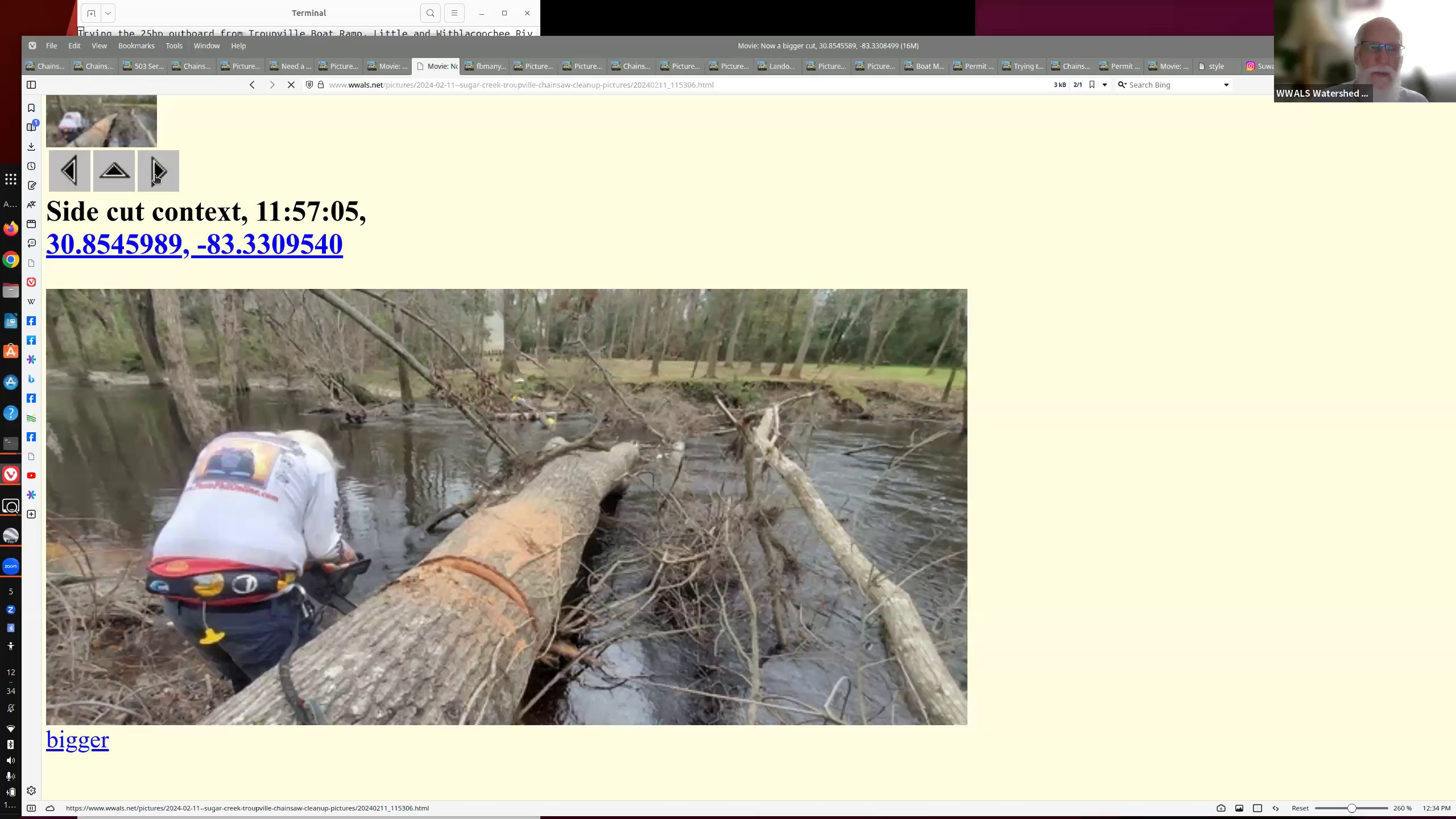1456x819 pixels.
Task: Open the 'bigger' image link
Action: coord(77,739)
